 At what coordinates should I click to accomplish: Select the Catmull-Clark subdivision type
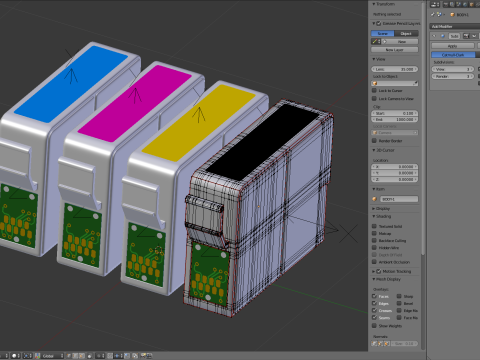453,55
